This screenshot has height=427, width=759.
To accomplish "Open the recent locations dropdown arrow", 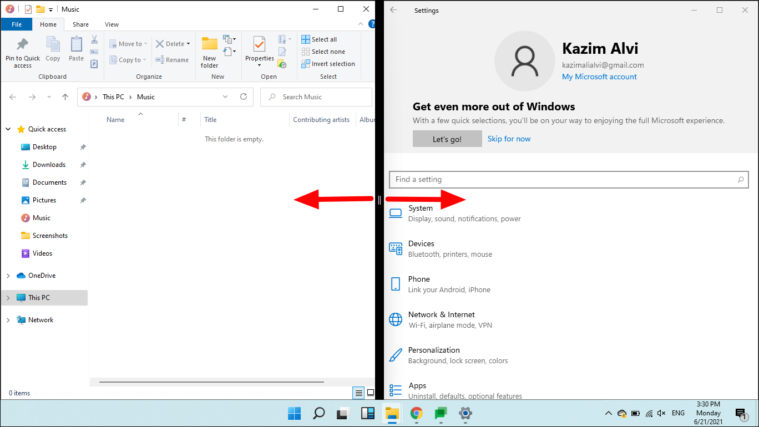I will [x=49, y=97].
